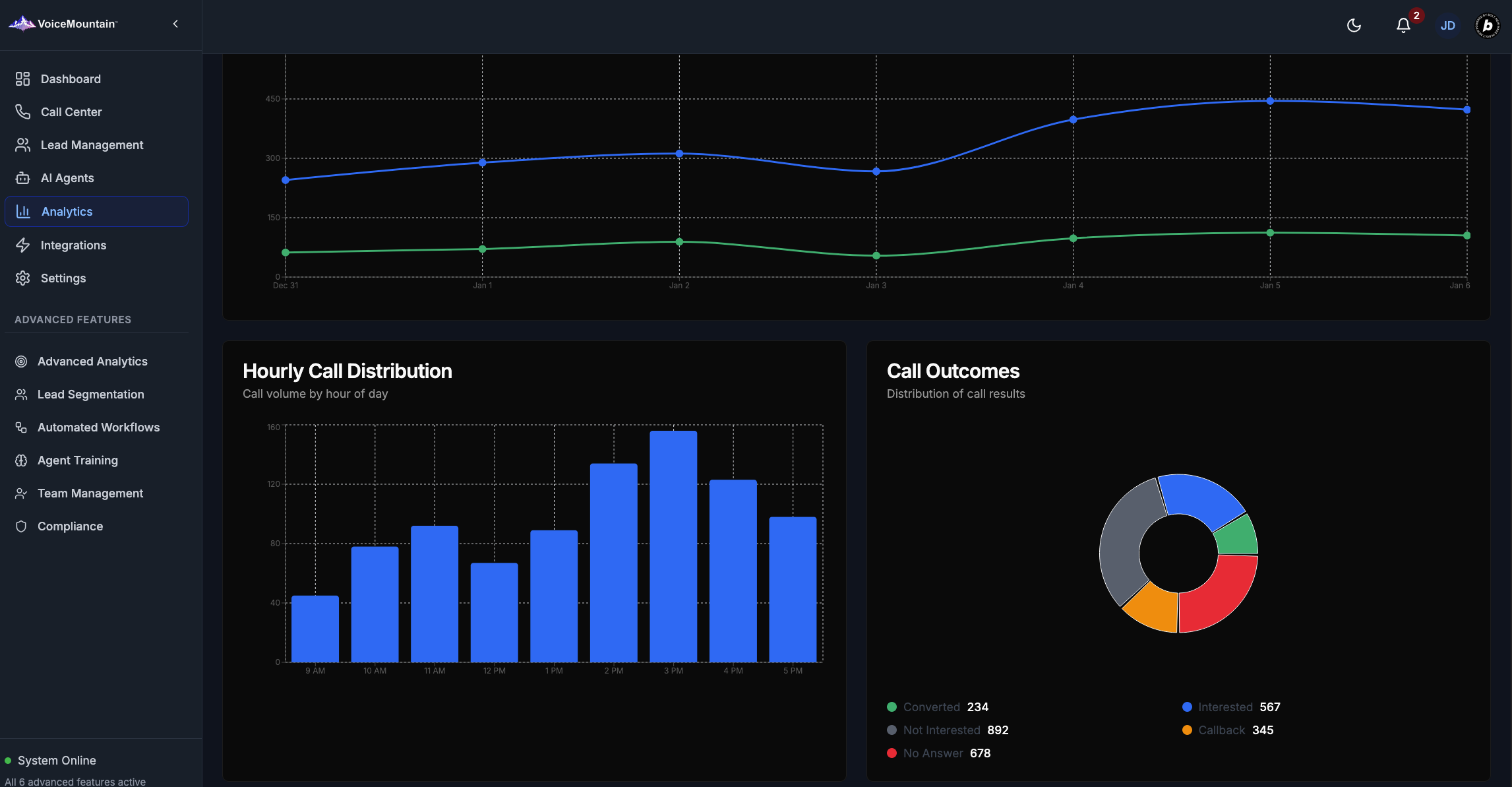Image resolution: width=1512 pixels, height=787 pixels.
Task: Click the round b badge top right
Action: [x=1487, y=26]
